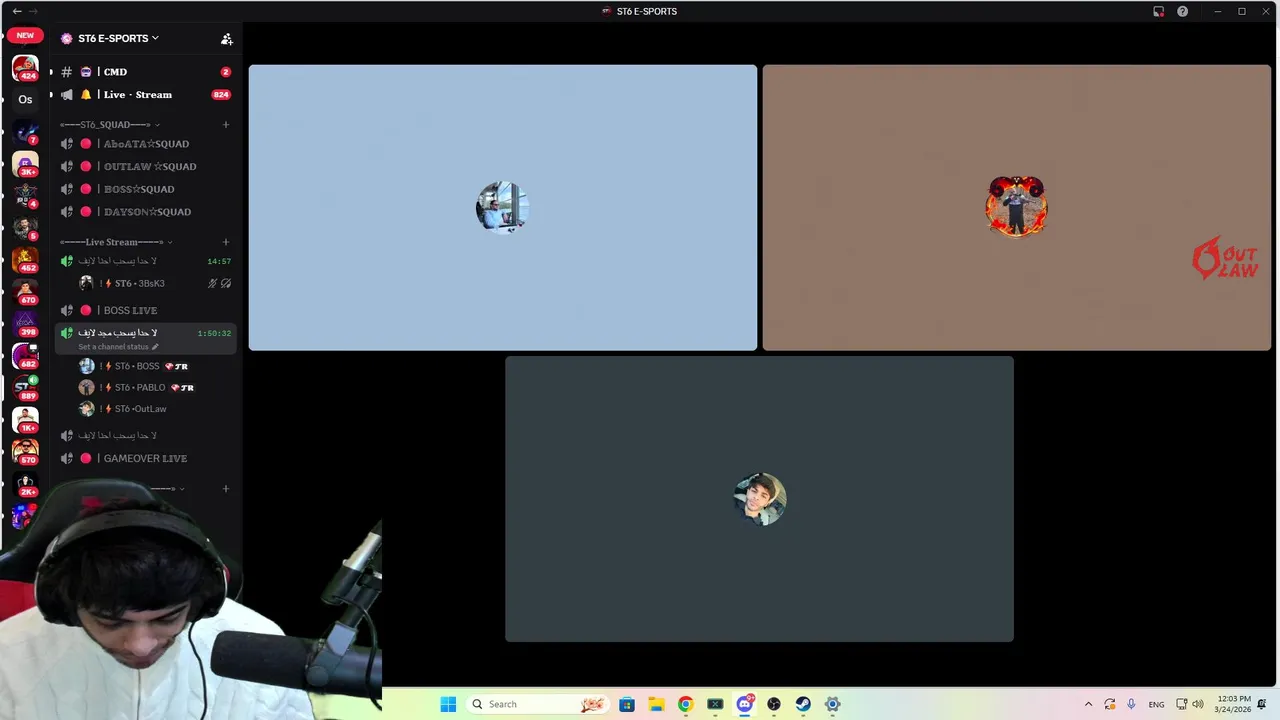Click the muted mic icon next to 3BsK3
The height and width of the screenshot is (720, 1280).
coord(212,284)
